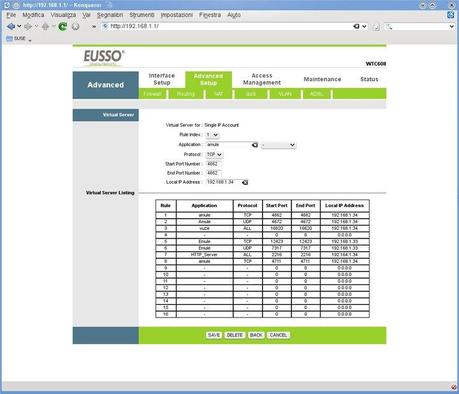Clear the Local IP Address field with its eraser icon
The width and height of the screenshot is (459, 394).
click(x=245, y=182)
